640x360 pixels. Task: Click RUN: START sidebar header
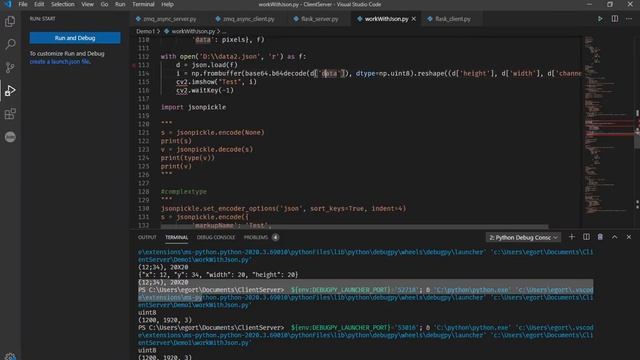(x=42, y=19)
